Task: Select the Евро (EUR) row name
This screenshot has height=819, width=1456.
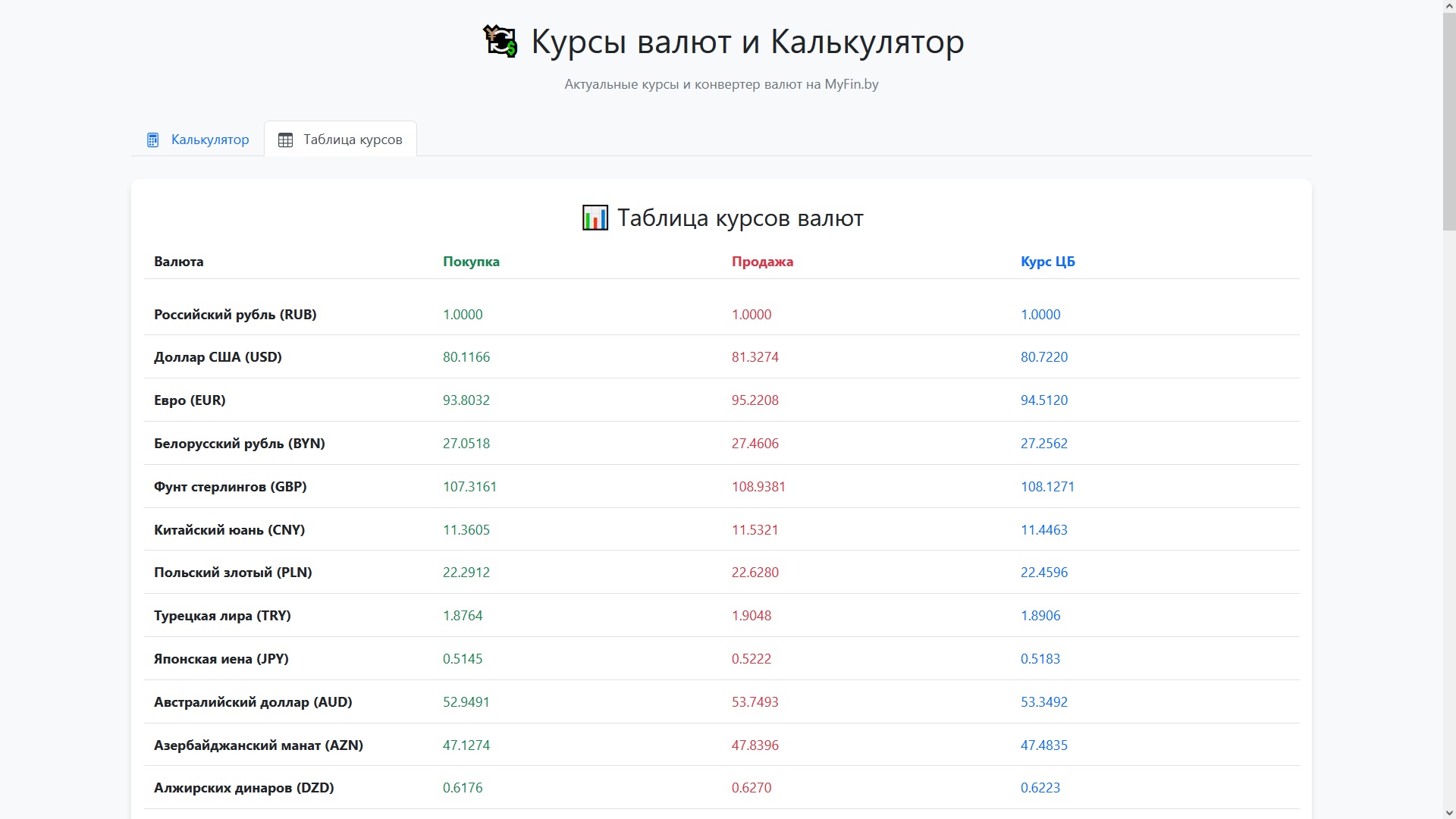Action: click(190, 400)
